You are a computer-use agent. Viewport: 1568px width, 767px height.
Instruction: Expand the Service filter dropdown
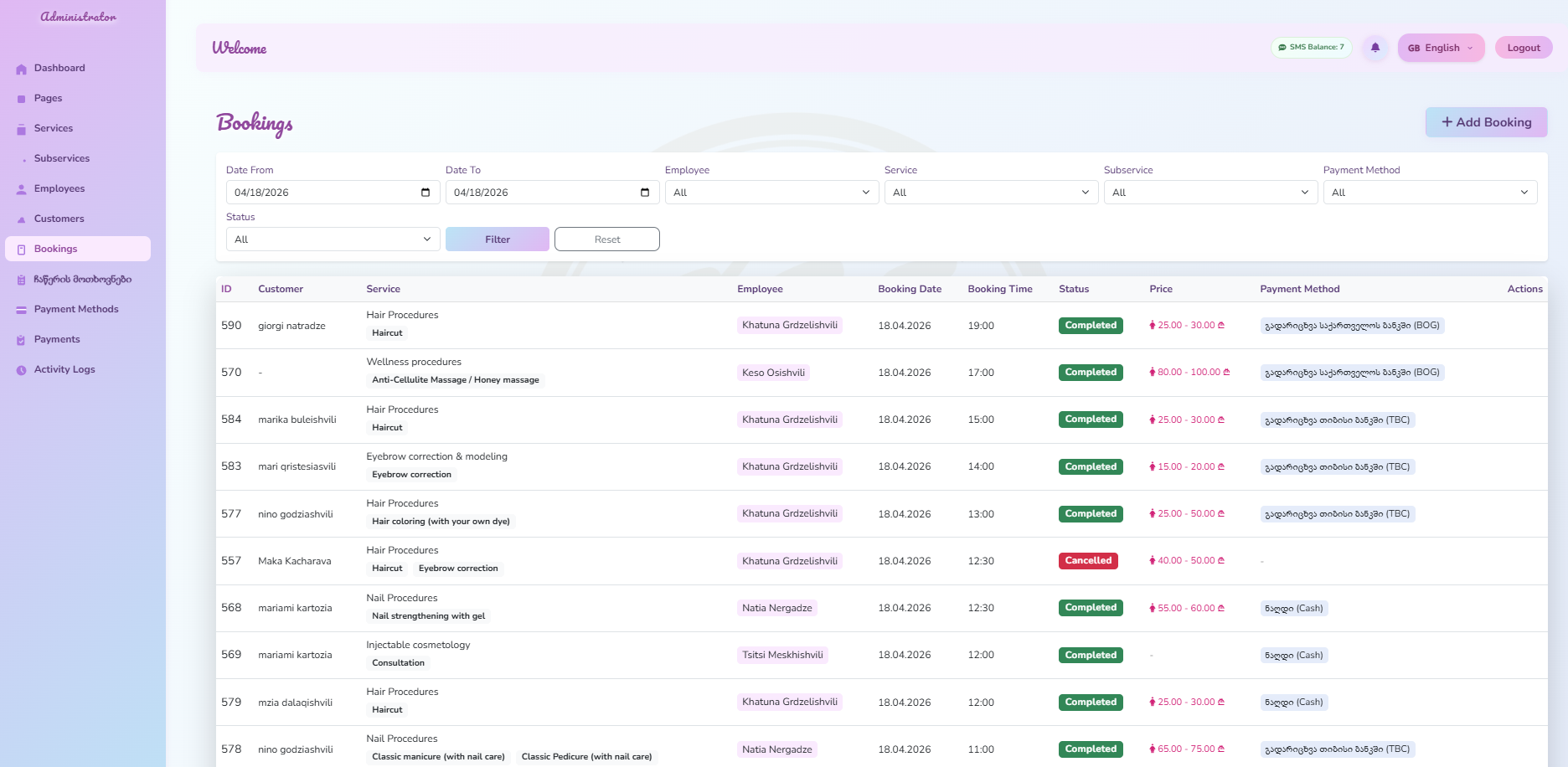pyautogui.click(x=991, y=193)
